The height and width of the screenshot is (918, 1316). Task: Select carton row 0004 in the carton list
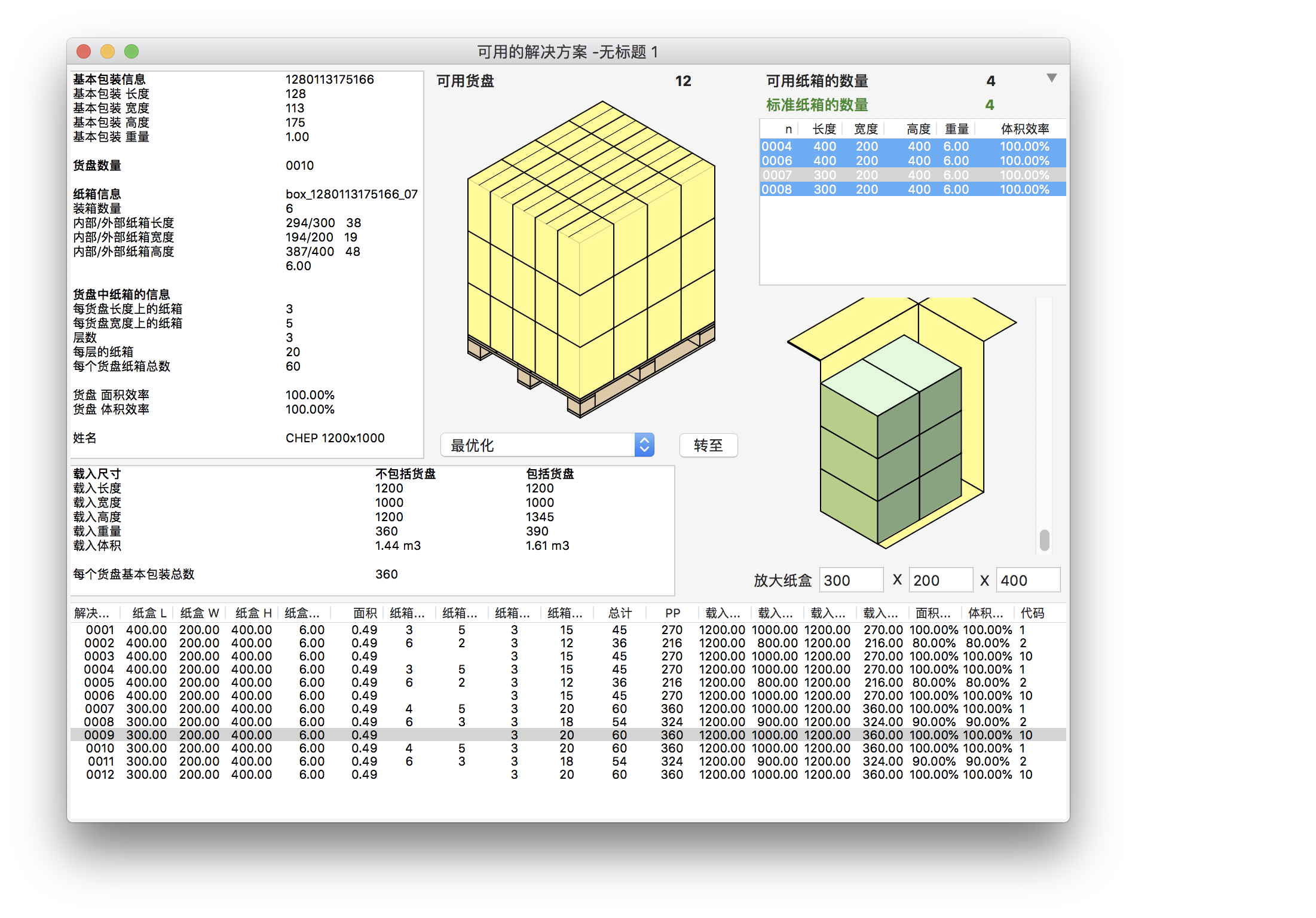(913, 146)
